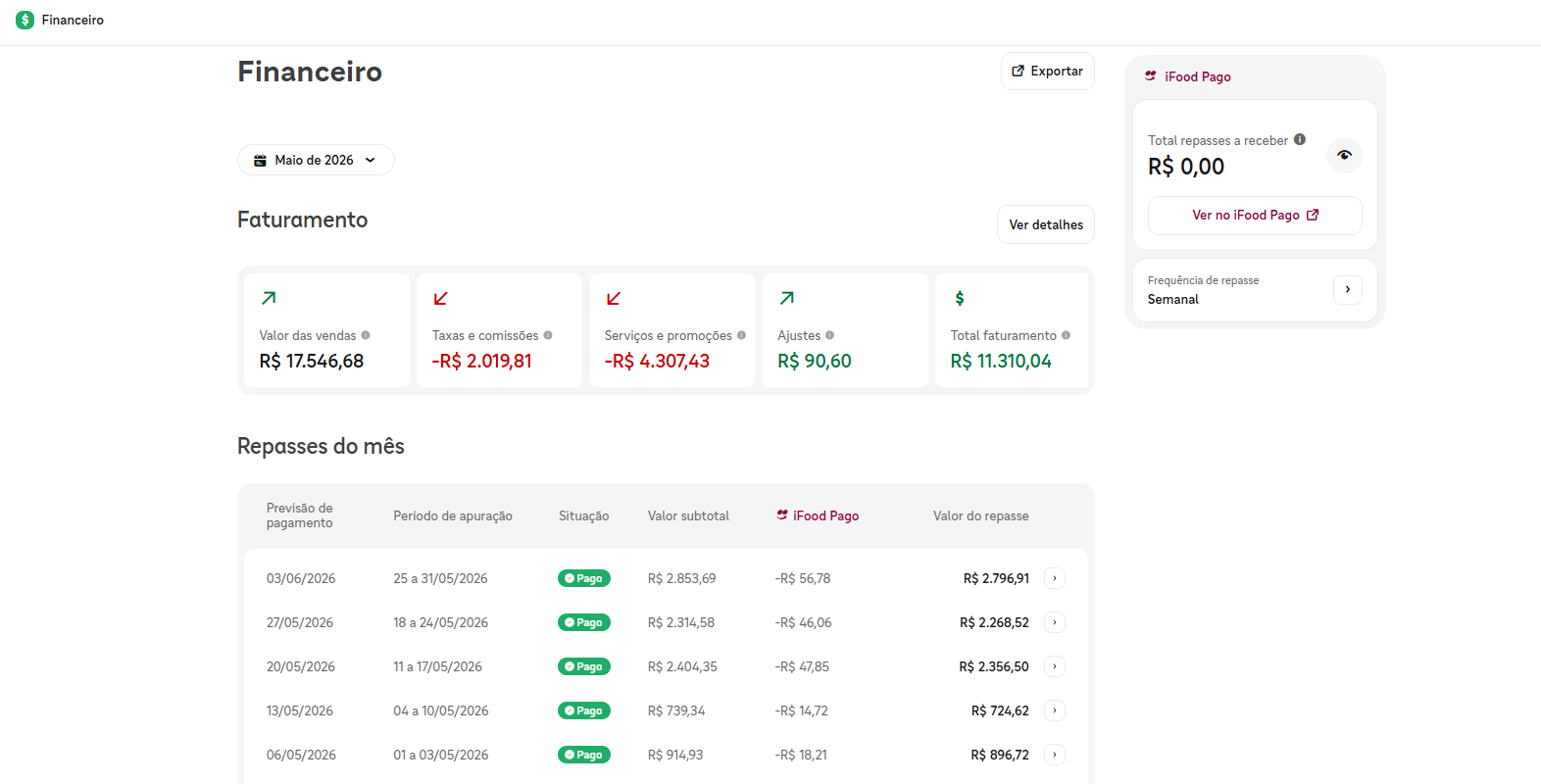Click the Ver detalhes button
This screenshot has width=1541, height=784.
pyautogui.click(x=1046, y=224)
